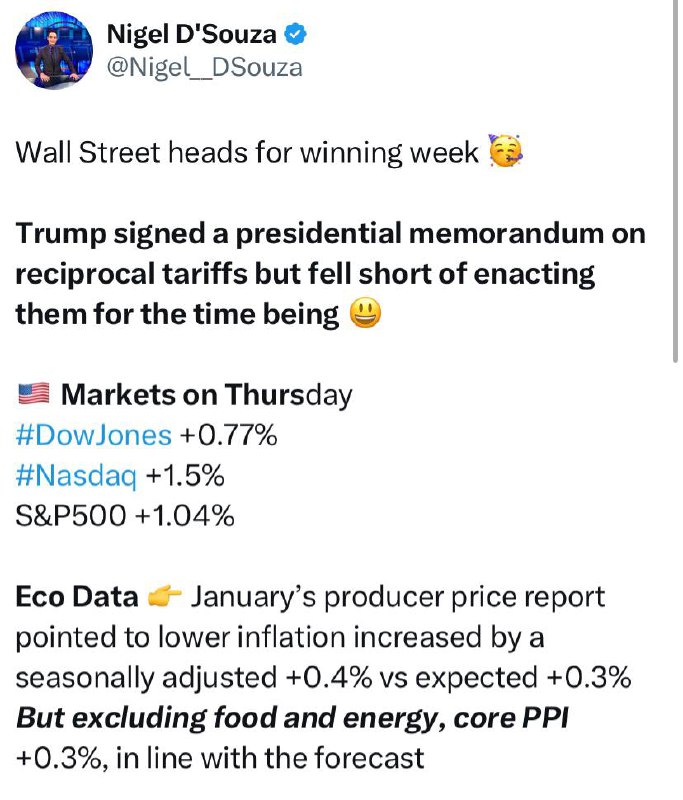The width and height of the screenshot is (683, 800).
Task: Open the #Nasdaq hashtag
Action: tap(76, 476)
